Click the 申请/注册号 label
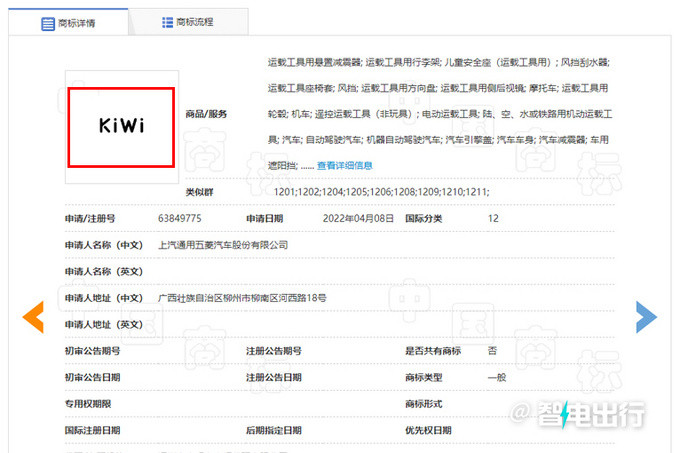Screen dimensions: 680x453 (x=90, y=218)
